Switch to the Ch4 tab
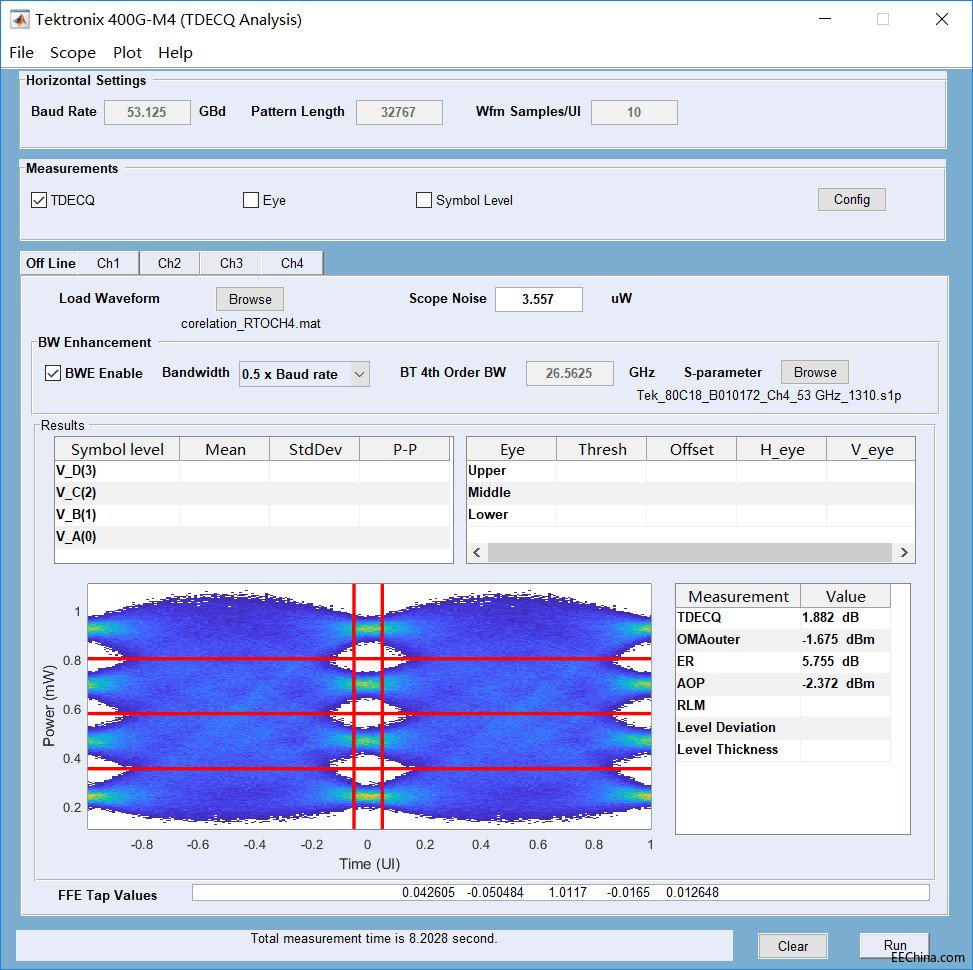Image resolution: width=973 pixels, height=970 pixels. pos(292,263)
